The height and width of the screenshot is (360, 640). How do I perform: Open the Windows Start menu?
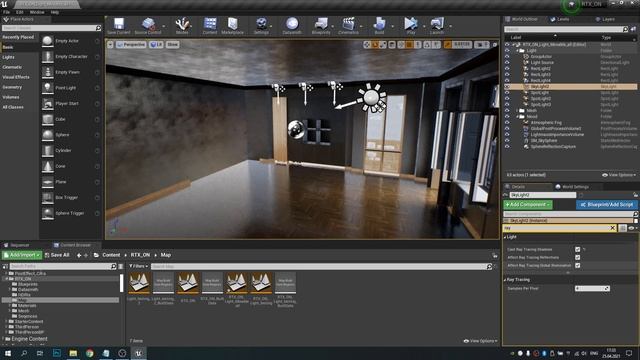click(8, 353)
